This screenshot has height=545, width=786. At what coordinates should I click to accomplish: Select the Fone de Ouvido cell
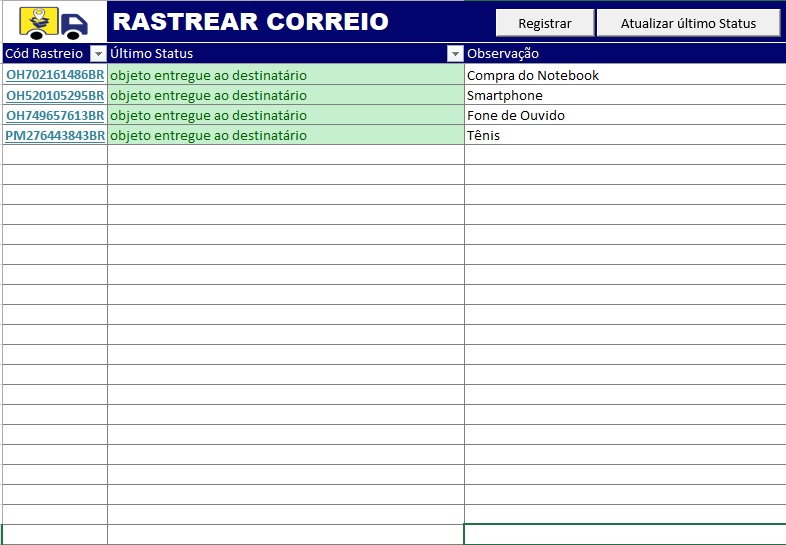[x=625, y=115]
